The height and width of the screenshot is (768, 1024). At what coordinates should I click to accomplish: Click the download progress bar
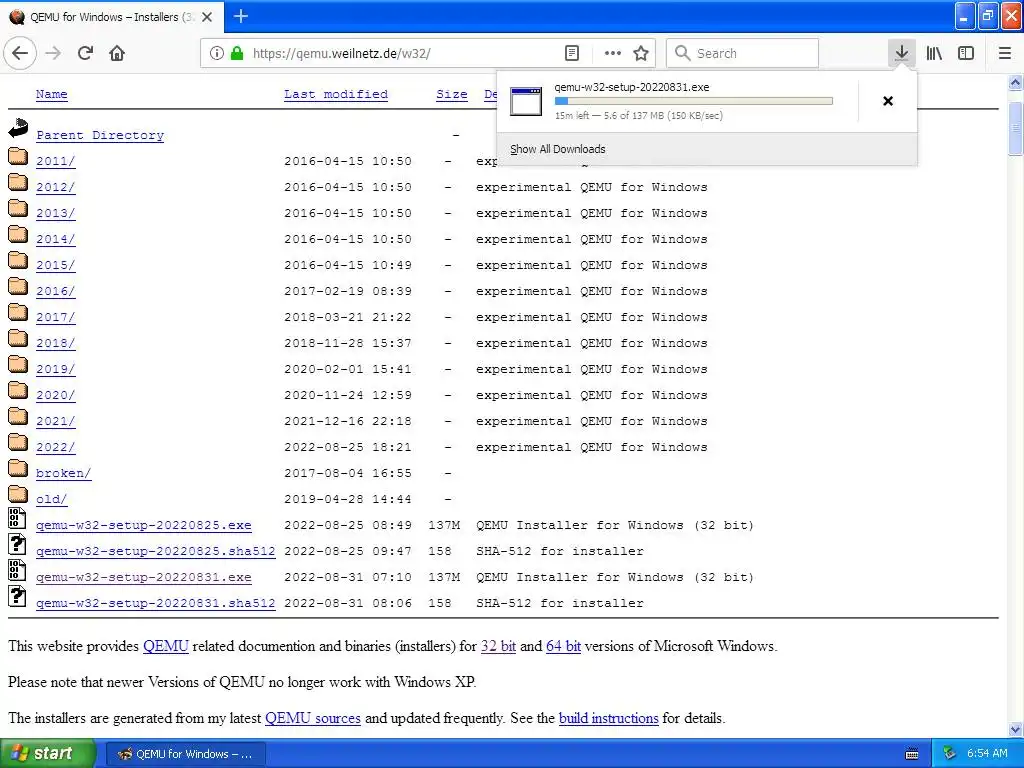[694, 101]
